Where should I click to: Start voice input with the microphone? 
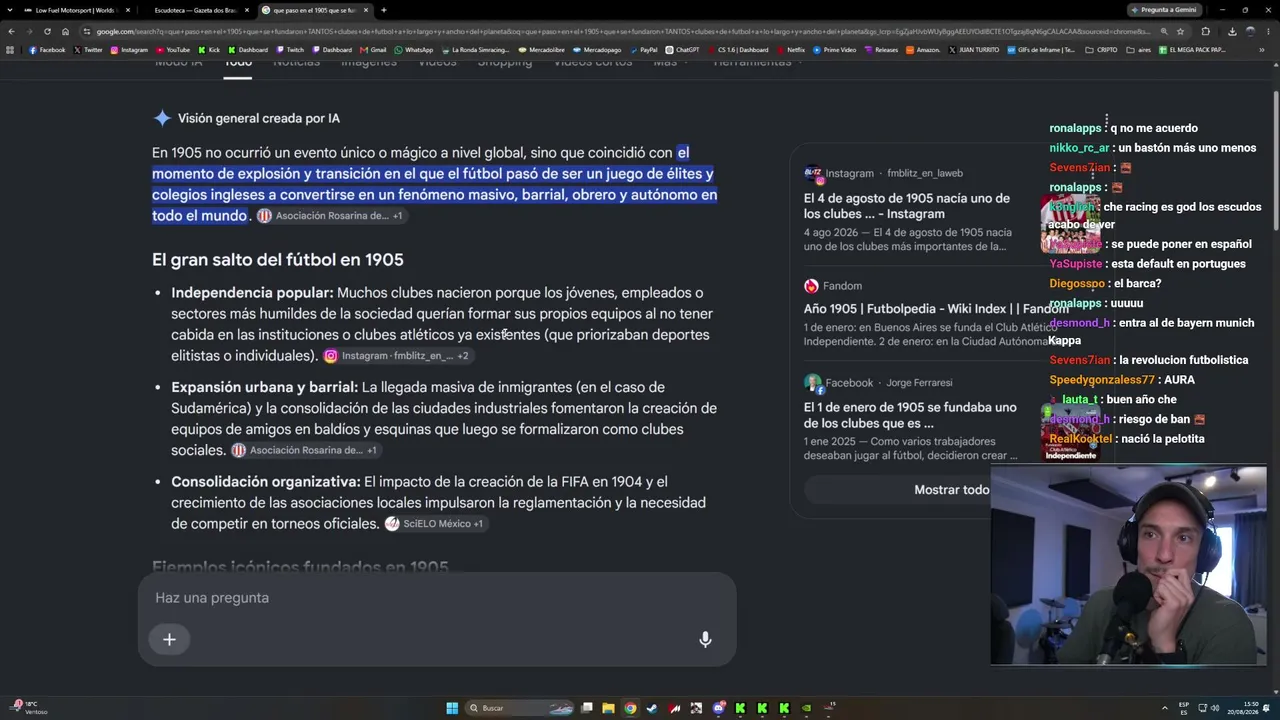click(x=705, y=640)
